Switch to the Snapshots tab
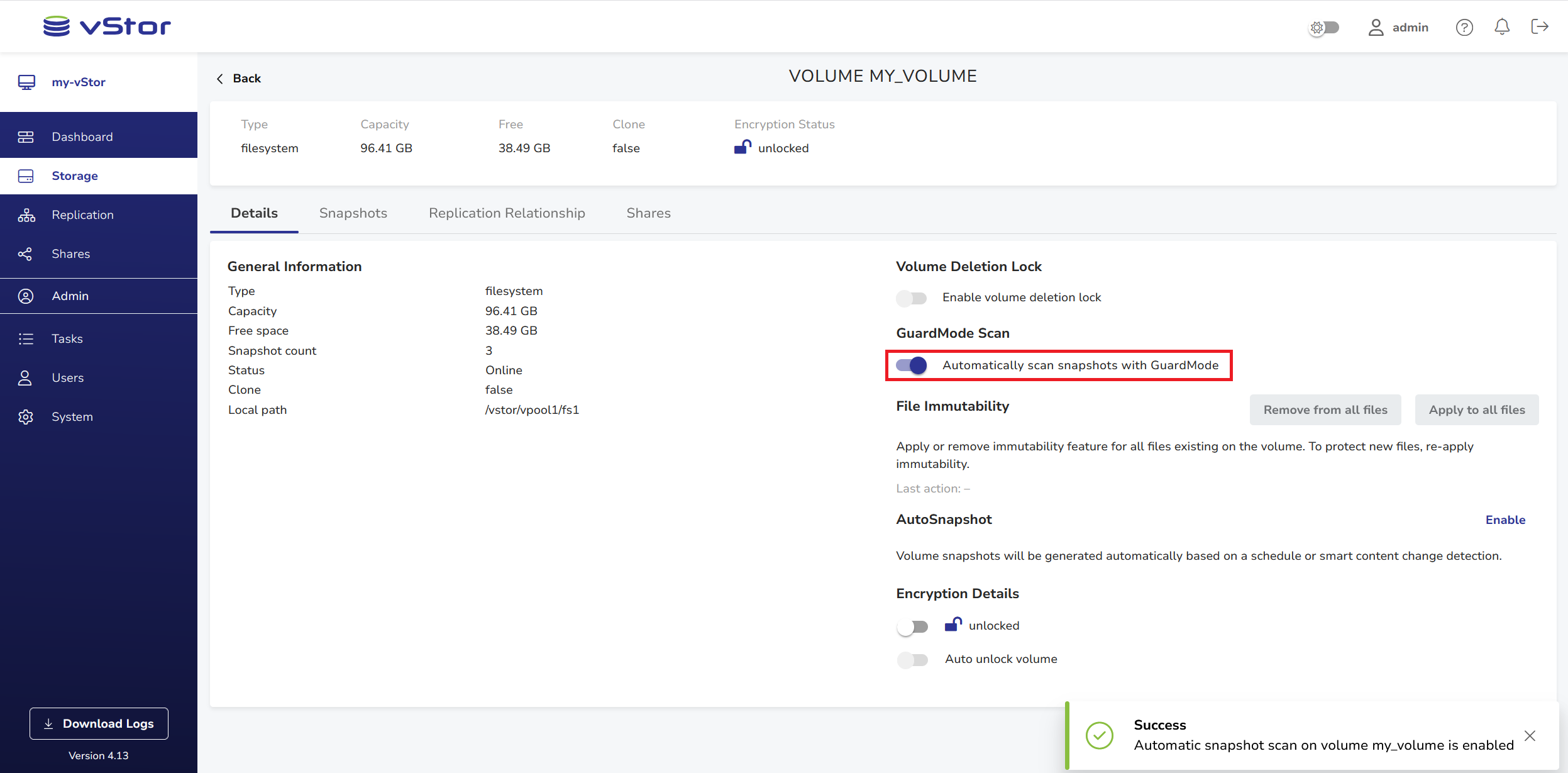1568x773 pixels. click(x=353, y=213)
